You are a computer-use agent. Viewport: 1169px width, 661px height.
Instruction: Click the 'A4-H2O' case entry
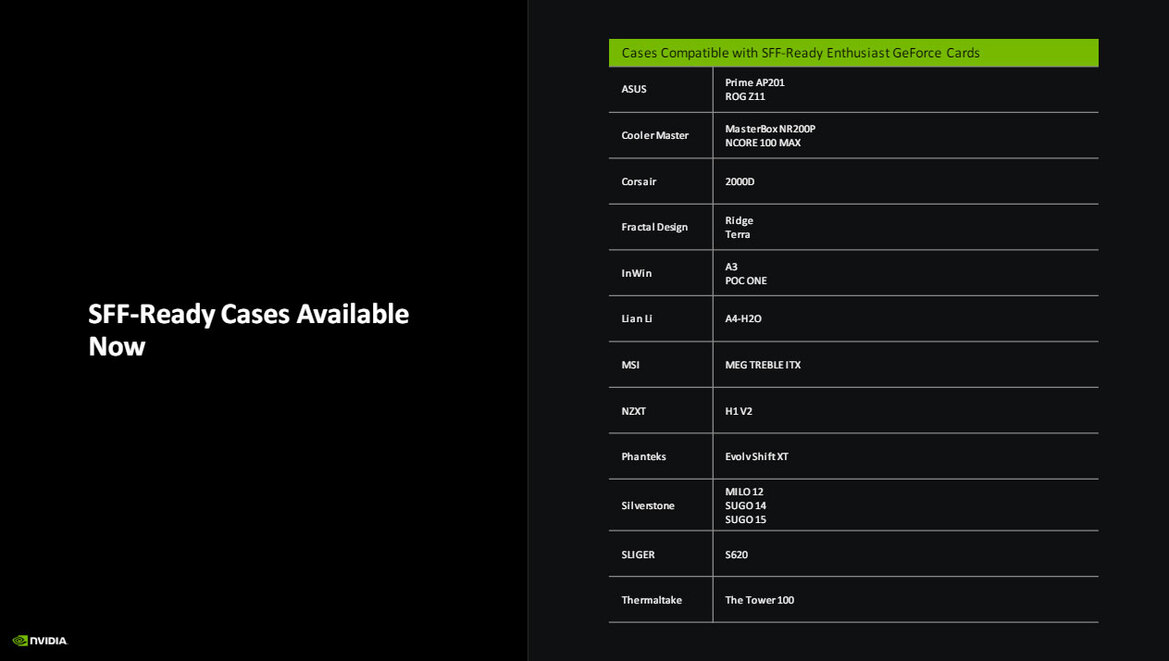(x=743, y=319)
